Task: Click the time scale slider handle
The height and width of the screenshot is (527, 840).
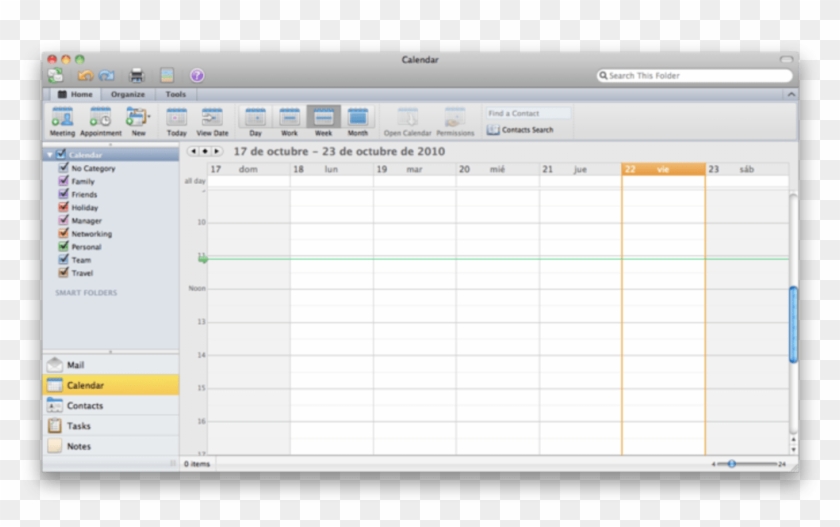Action: coord(731,464)
